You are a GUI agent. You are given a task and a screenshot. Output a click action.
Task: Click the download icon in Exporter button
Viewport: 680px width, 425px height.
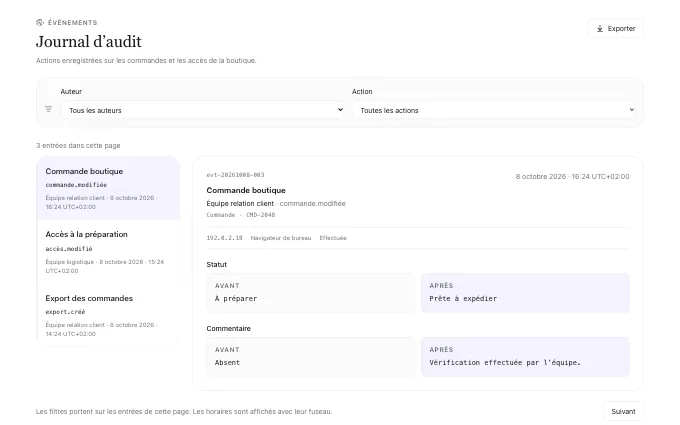(x=600, y=29)
